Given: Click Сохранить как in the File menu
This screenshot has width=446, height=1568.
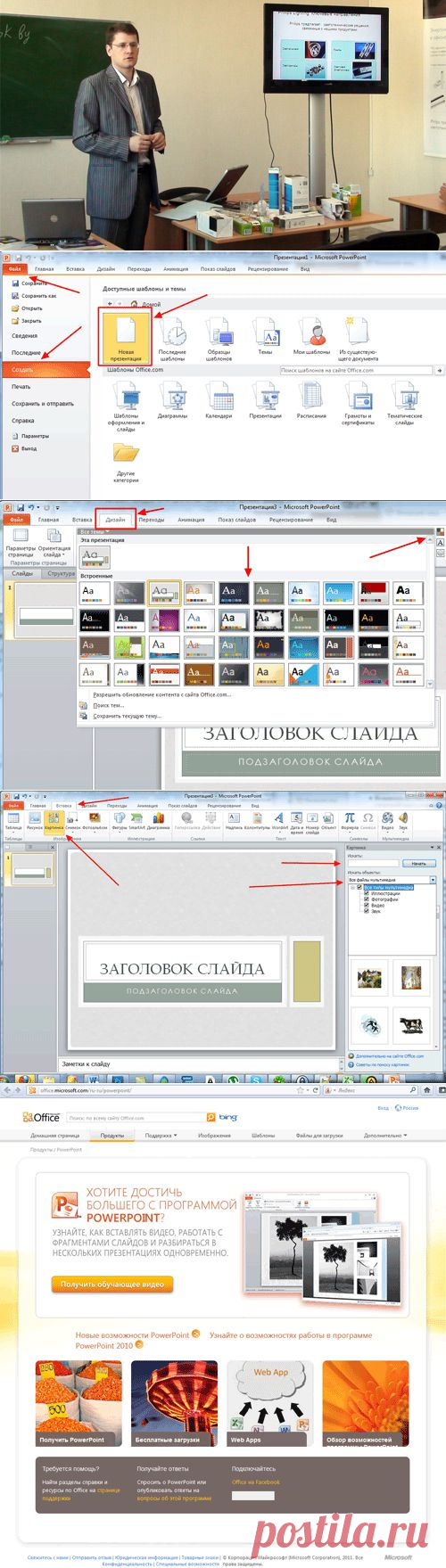Looking at the screenshot, I should point(35,296).
